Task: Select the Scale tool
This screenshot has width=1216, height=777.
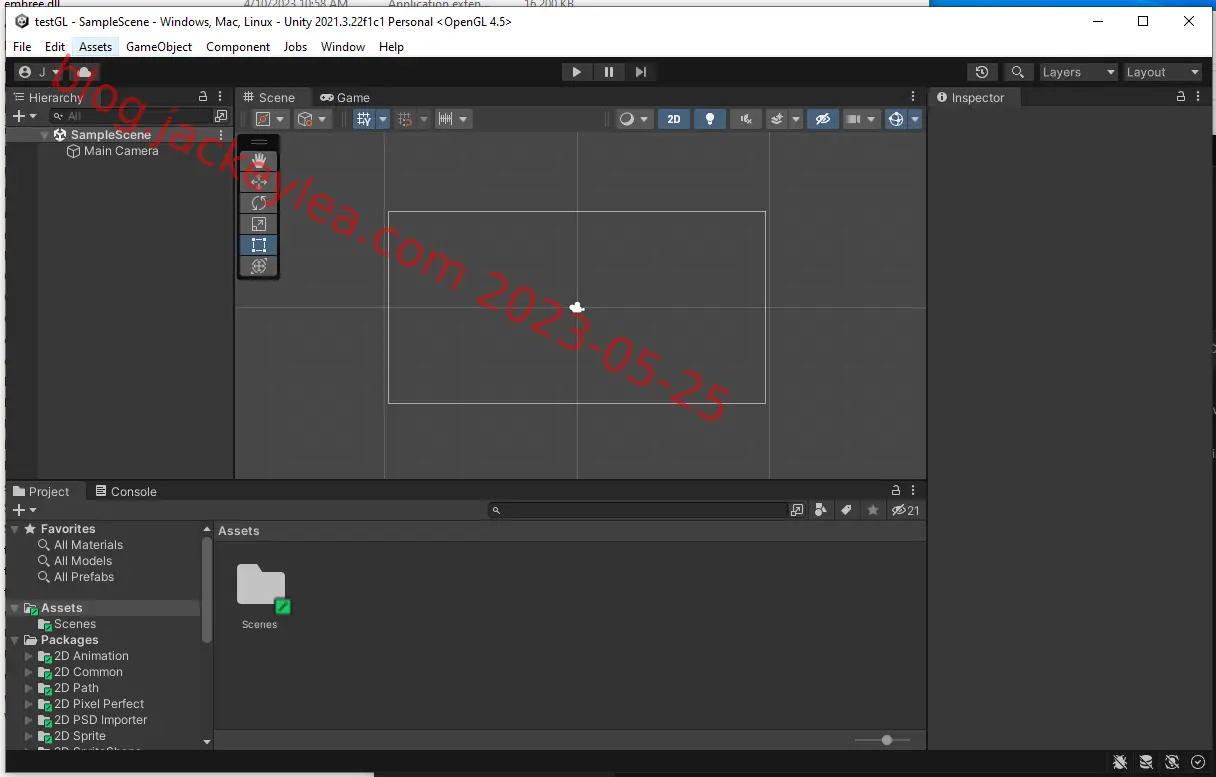Action: point(259,224)
